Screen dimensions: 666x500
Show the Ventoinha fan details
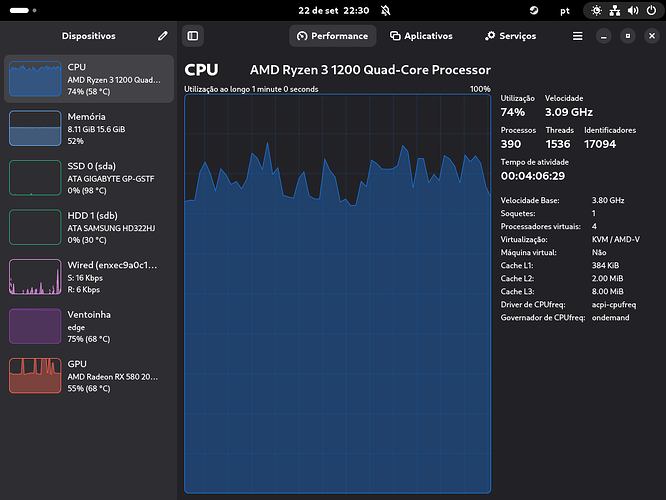(89, 327)
